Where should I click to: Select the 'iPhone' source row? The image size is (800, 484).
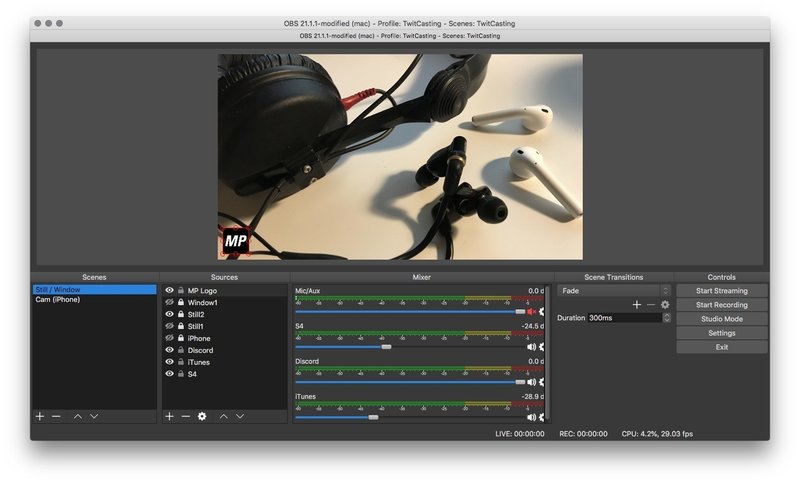pyautogui.click(x=224, y=338)
